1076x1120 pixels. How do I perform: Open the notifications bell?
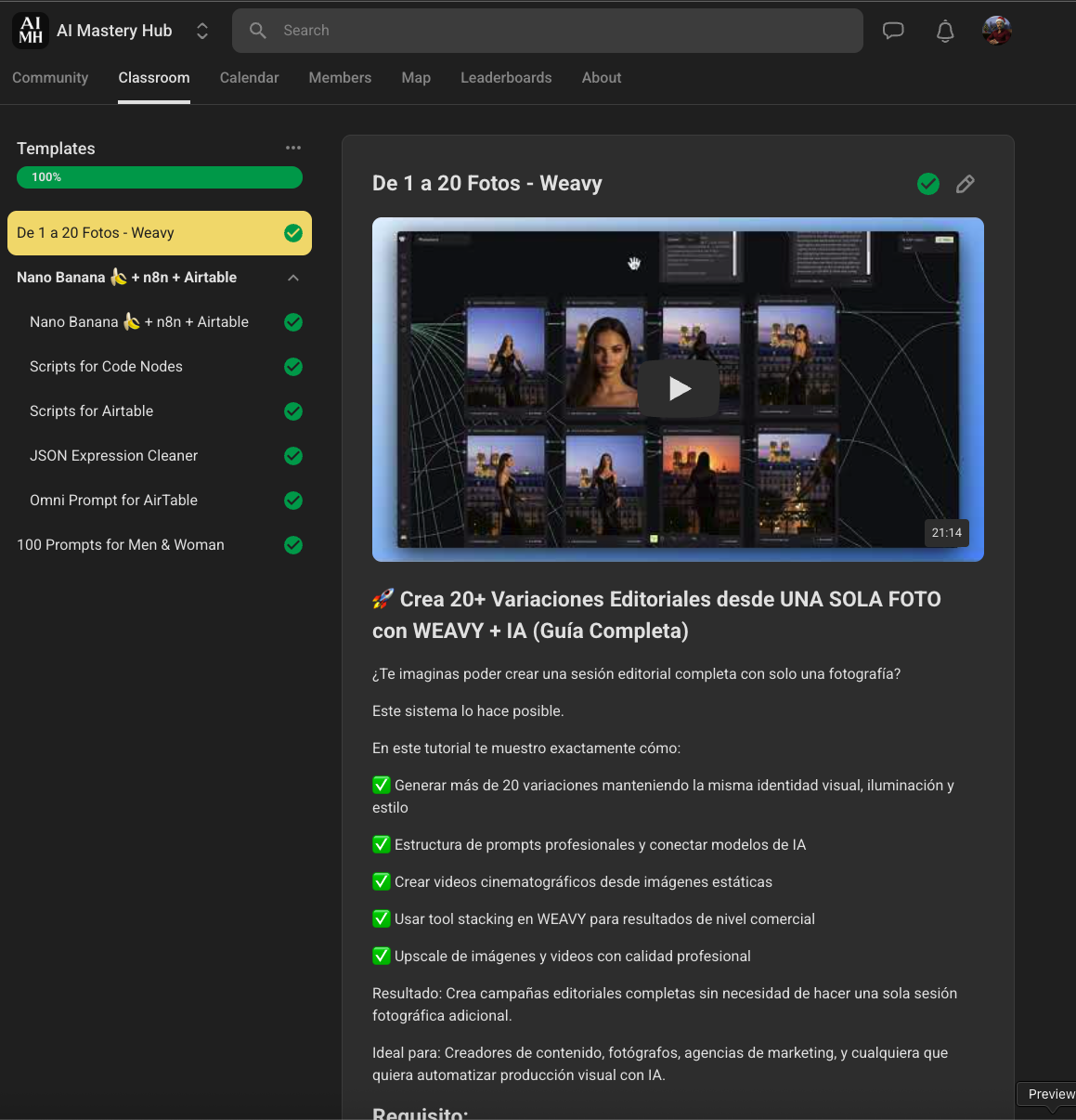tap(945, 31)
